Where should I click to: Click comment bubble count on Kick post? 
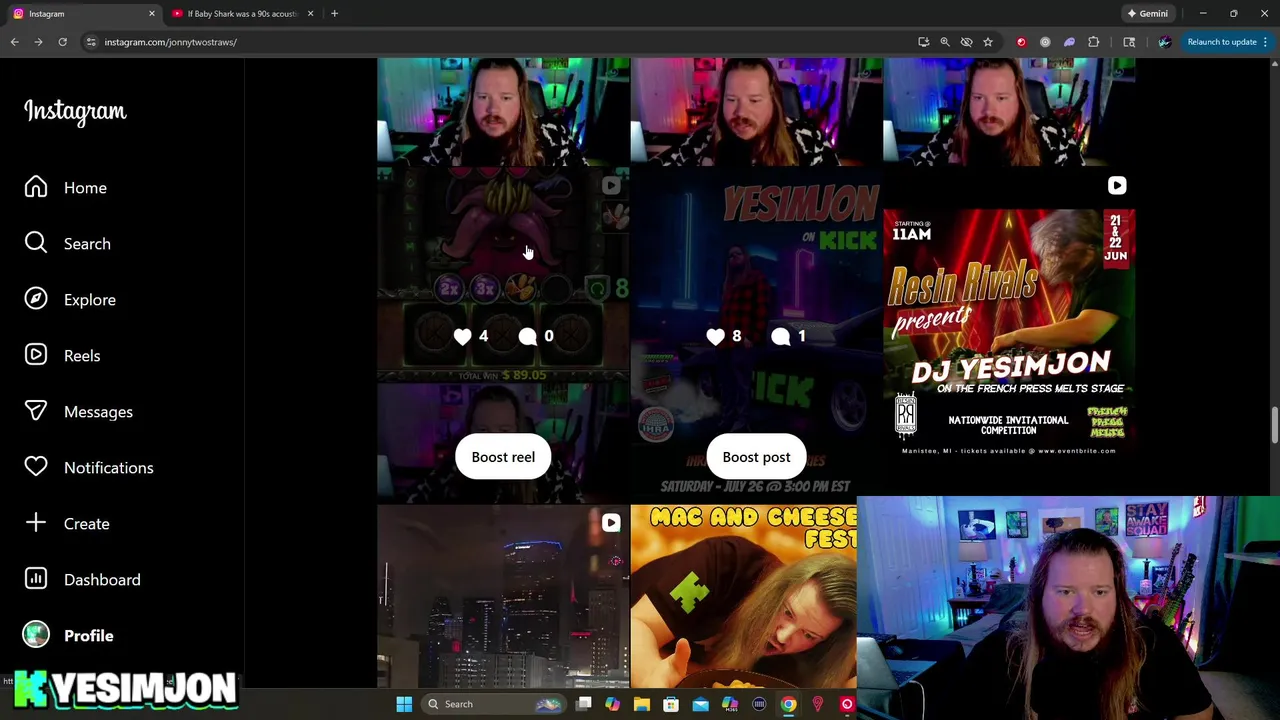[x=789, y=337]
